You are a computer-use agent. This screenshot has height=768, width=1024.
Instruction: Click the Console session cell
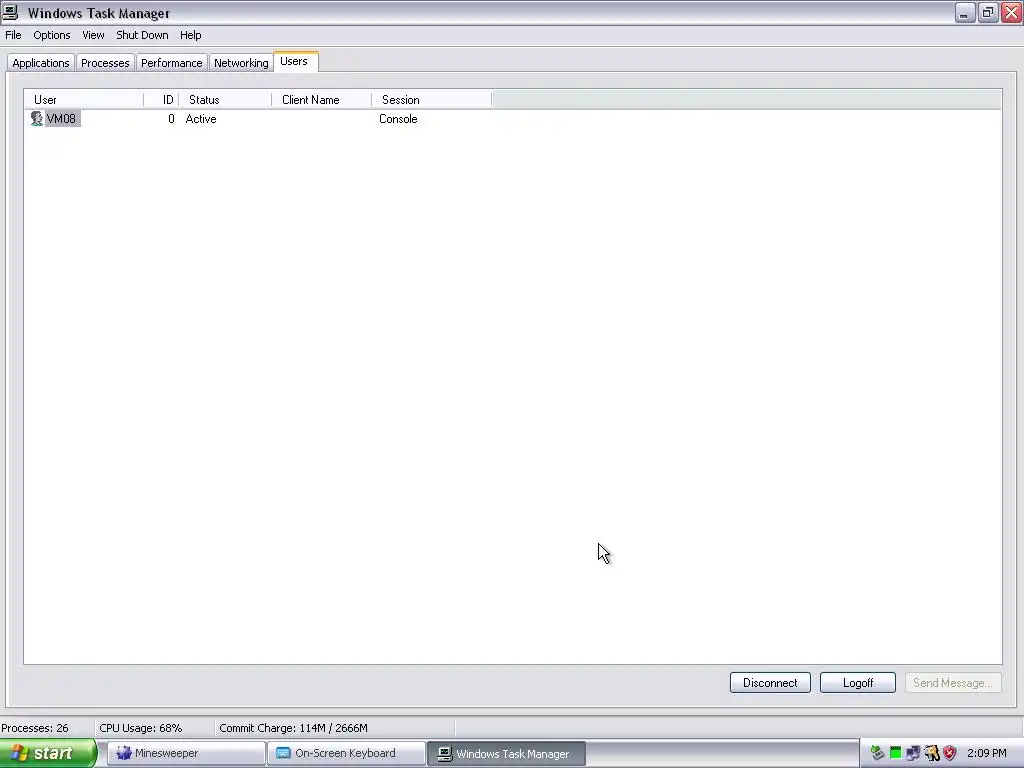[398, 119]
